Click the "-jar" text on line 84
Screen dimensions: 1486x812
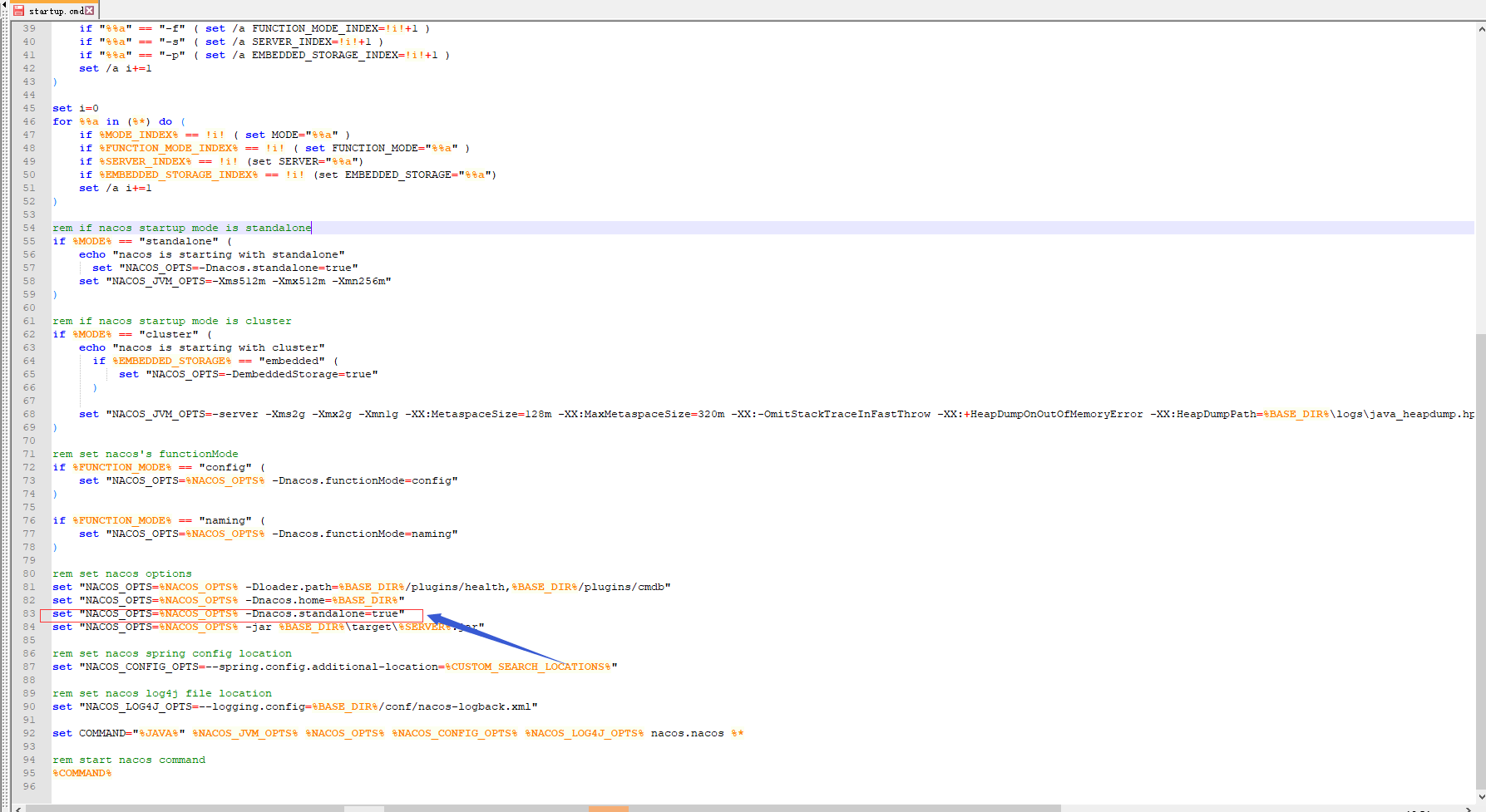coord(259,627)
